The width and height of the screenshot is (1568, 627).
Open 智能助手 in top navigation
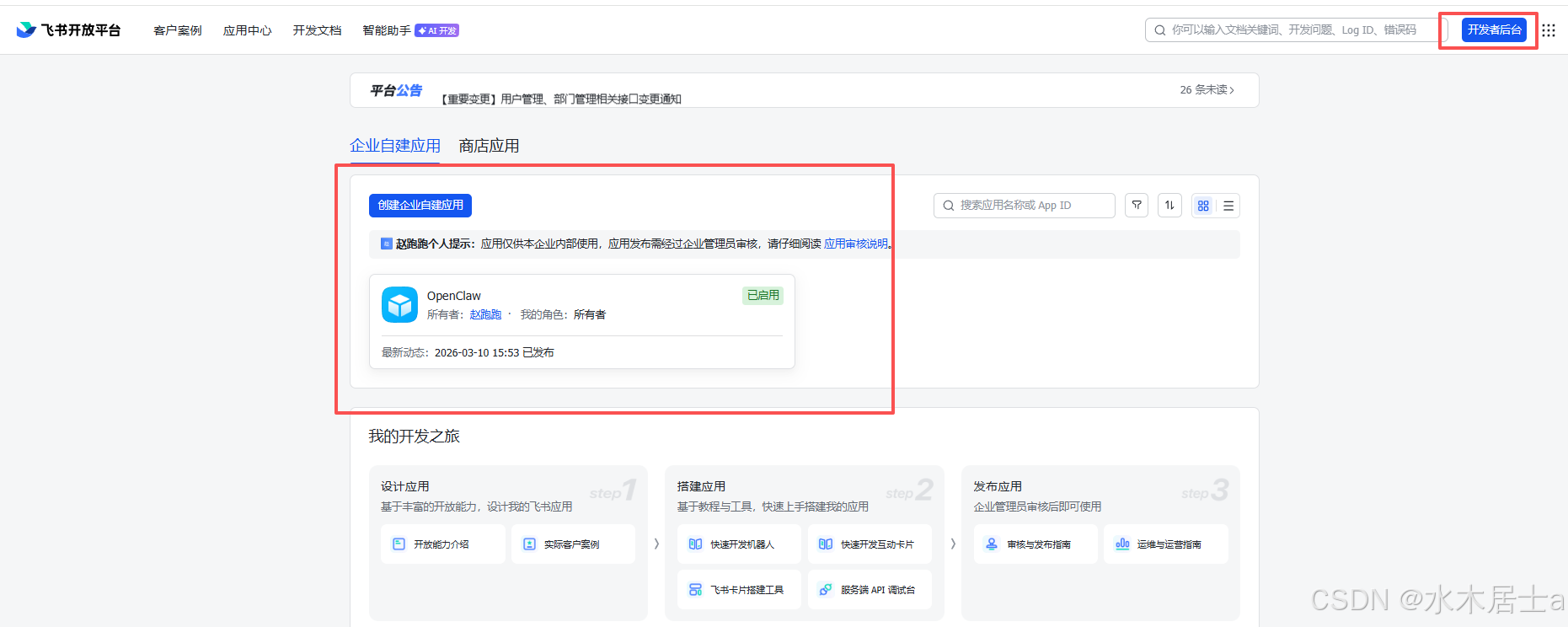(387, 30)
